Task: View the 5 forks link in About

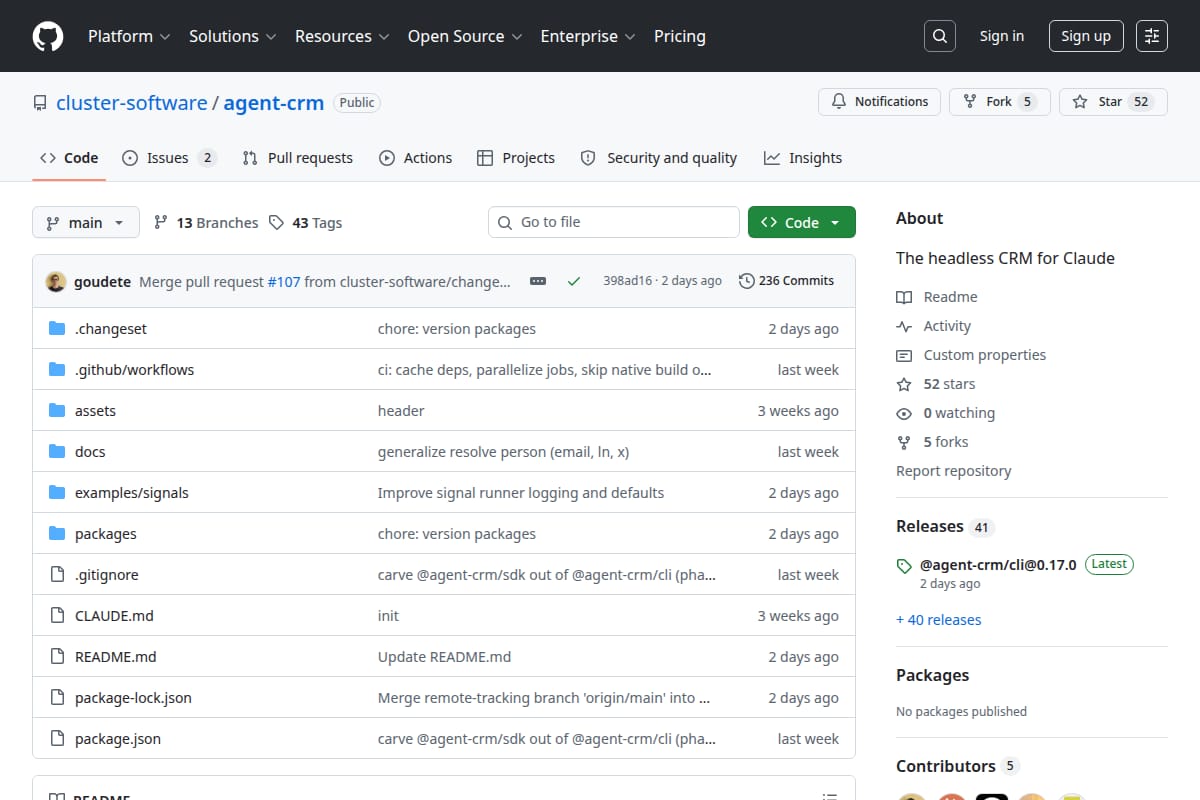Action: point(932,442)
